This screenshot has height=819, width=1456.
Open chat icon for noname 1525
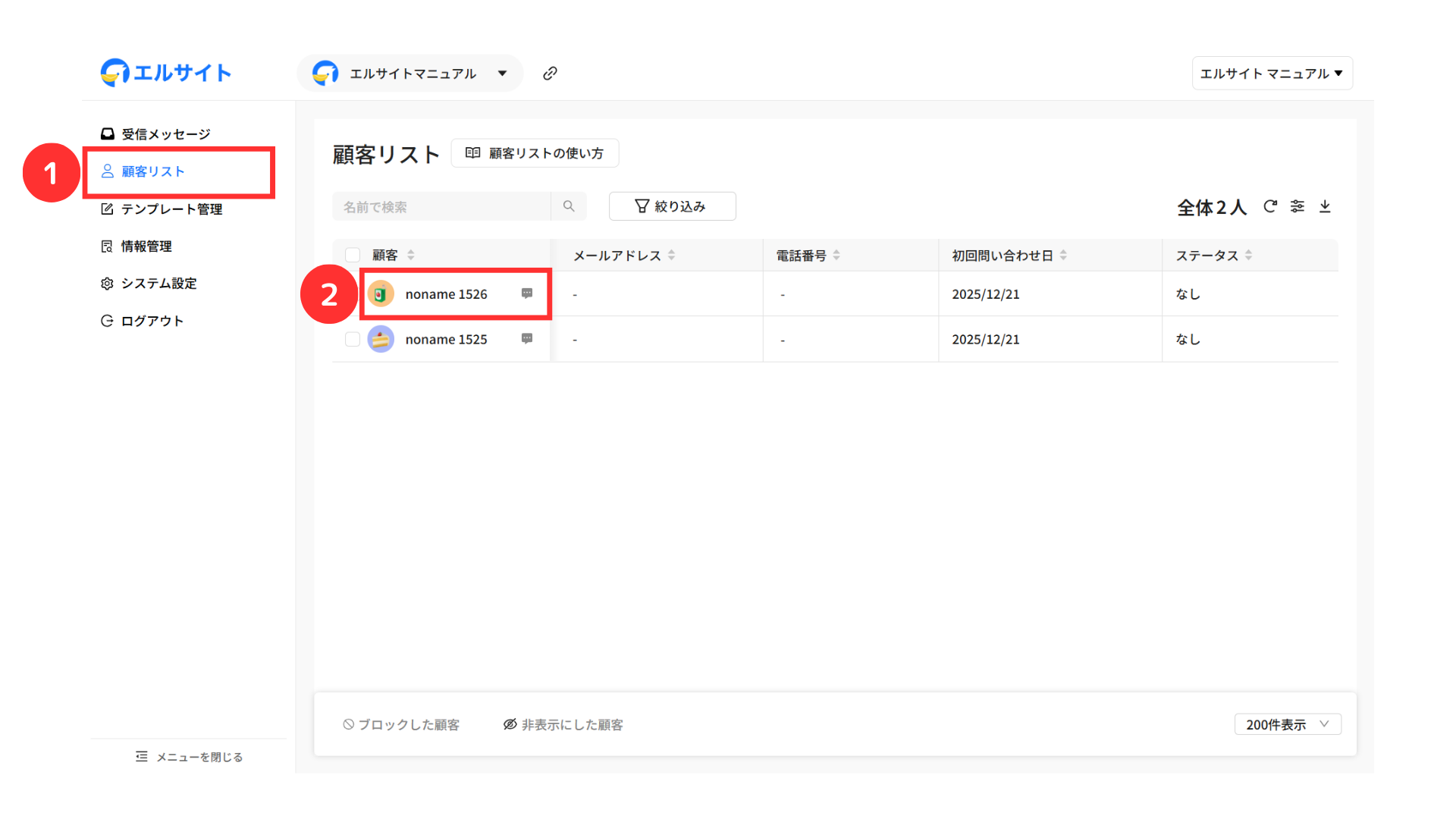(x=527, y=339)
